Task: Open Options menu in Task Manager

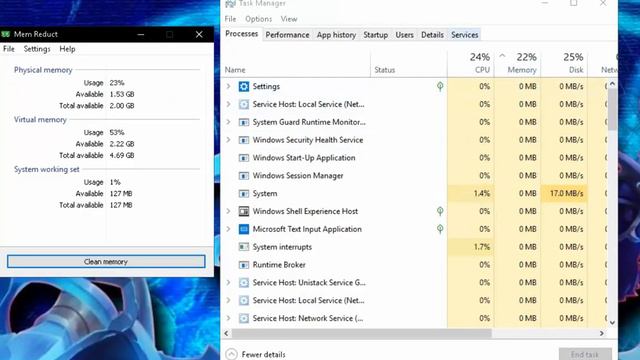Action: [x=258, y=19]
